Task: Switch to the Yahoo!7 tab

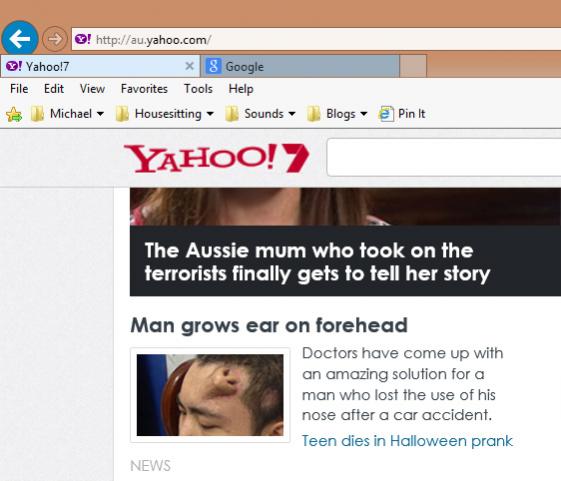Action: (100, 66)
